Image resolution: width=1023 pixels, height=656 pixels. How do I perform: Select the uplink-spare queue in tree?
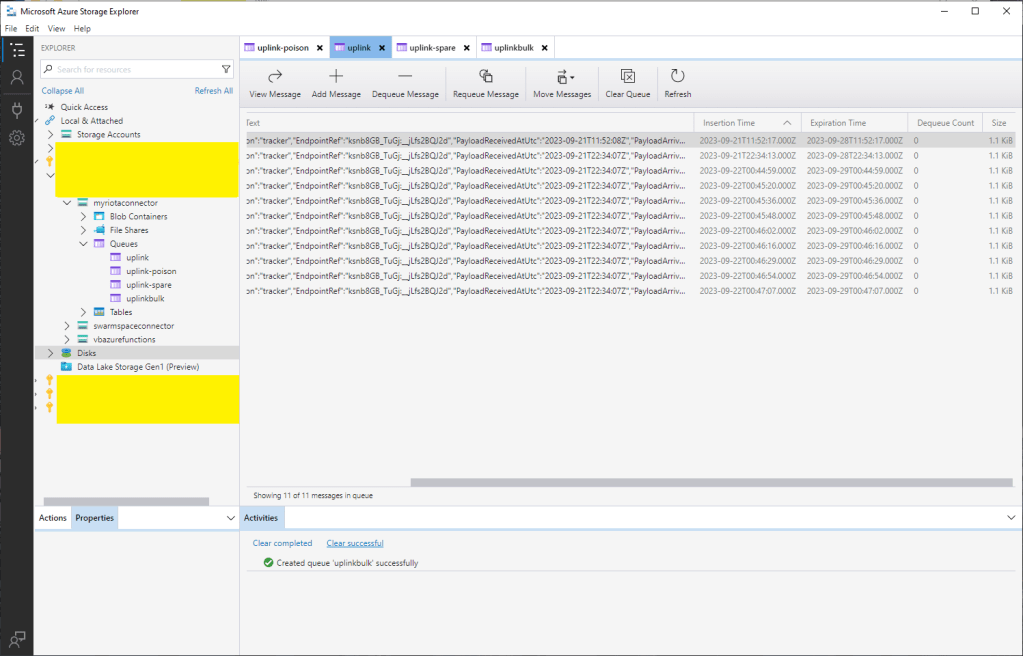pos(150,285)
